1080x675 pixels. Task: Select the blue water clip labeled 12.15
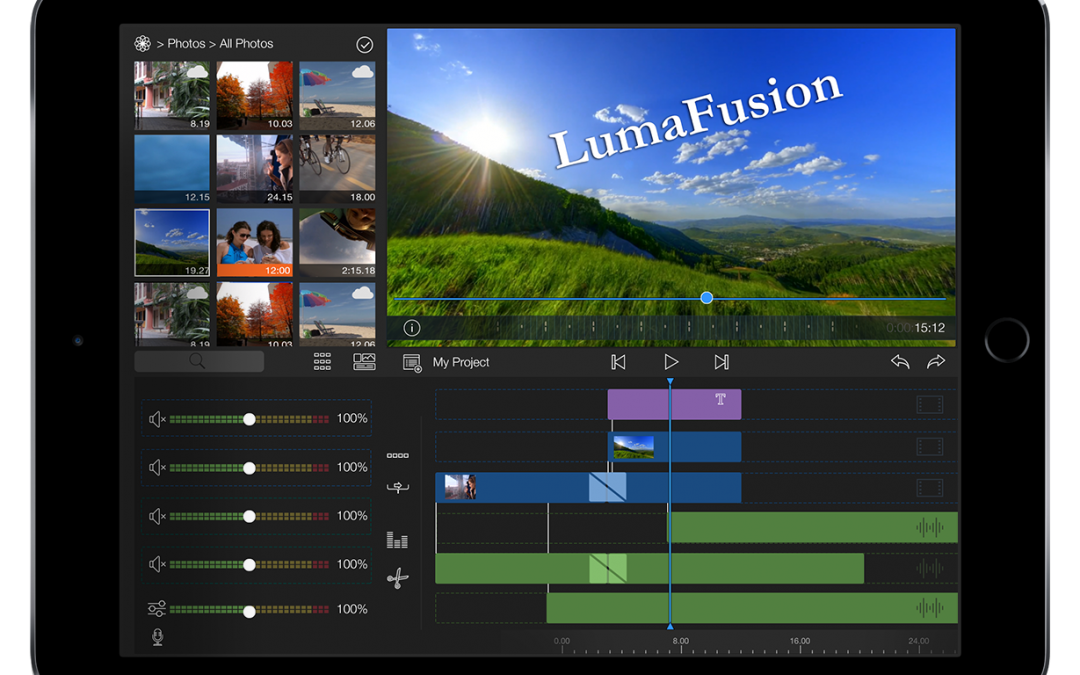click(x=172, y=169)
